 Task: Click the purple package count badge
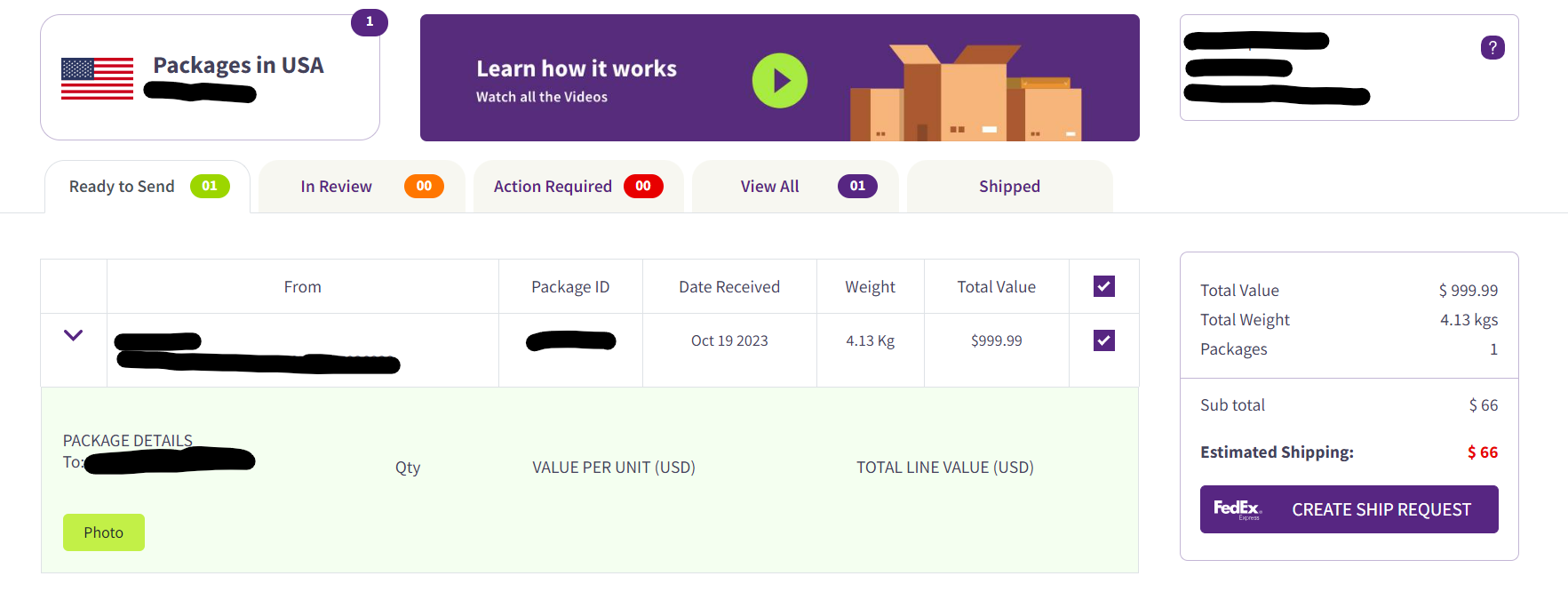370,21
